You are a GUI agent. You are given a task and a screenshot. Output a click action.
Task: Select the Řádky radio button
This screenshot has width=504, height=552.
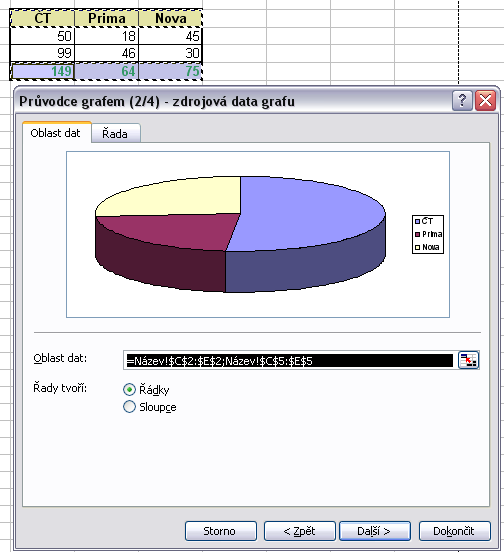coord(129,389)
